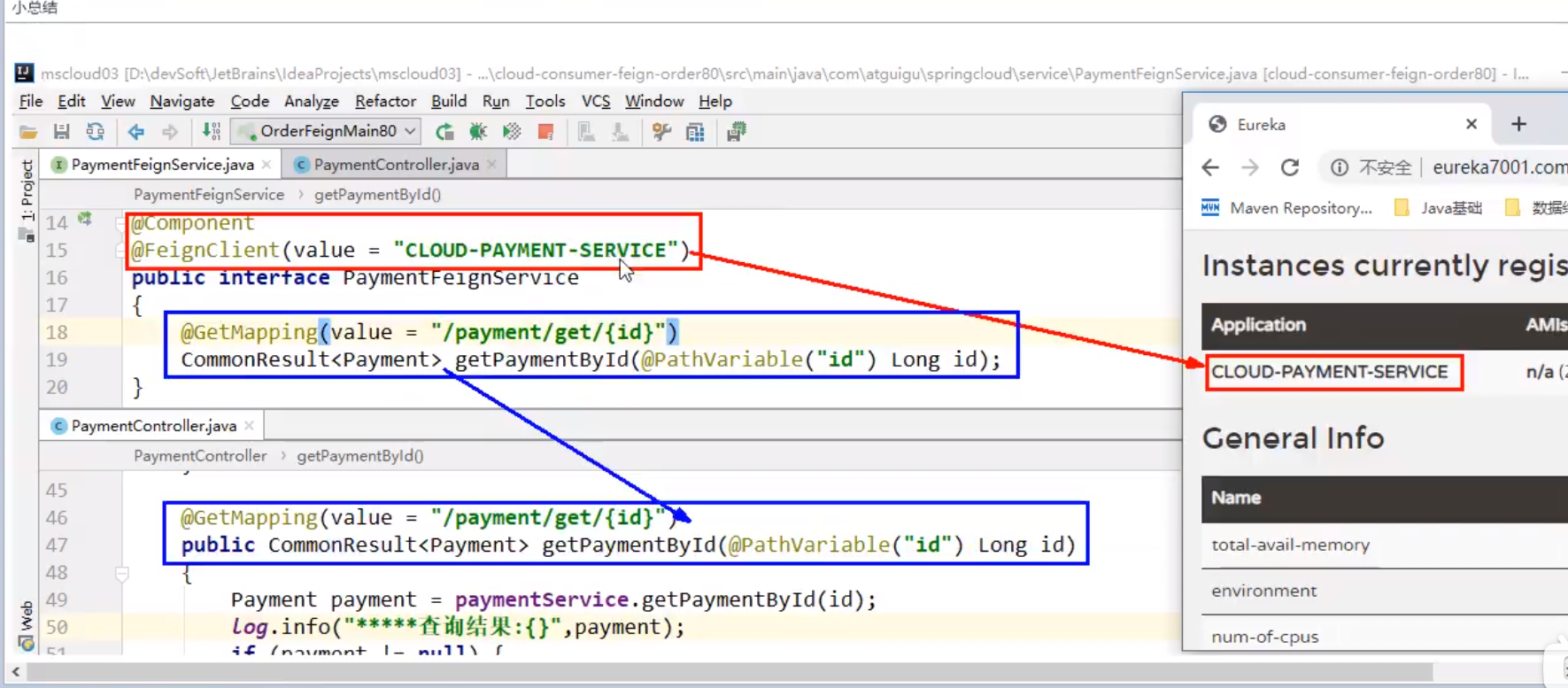Collapse annotation fold marker at line 15
Screen dimensions: 1568x688
click(121, 251)
